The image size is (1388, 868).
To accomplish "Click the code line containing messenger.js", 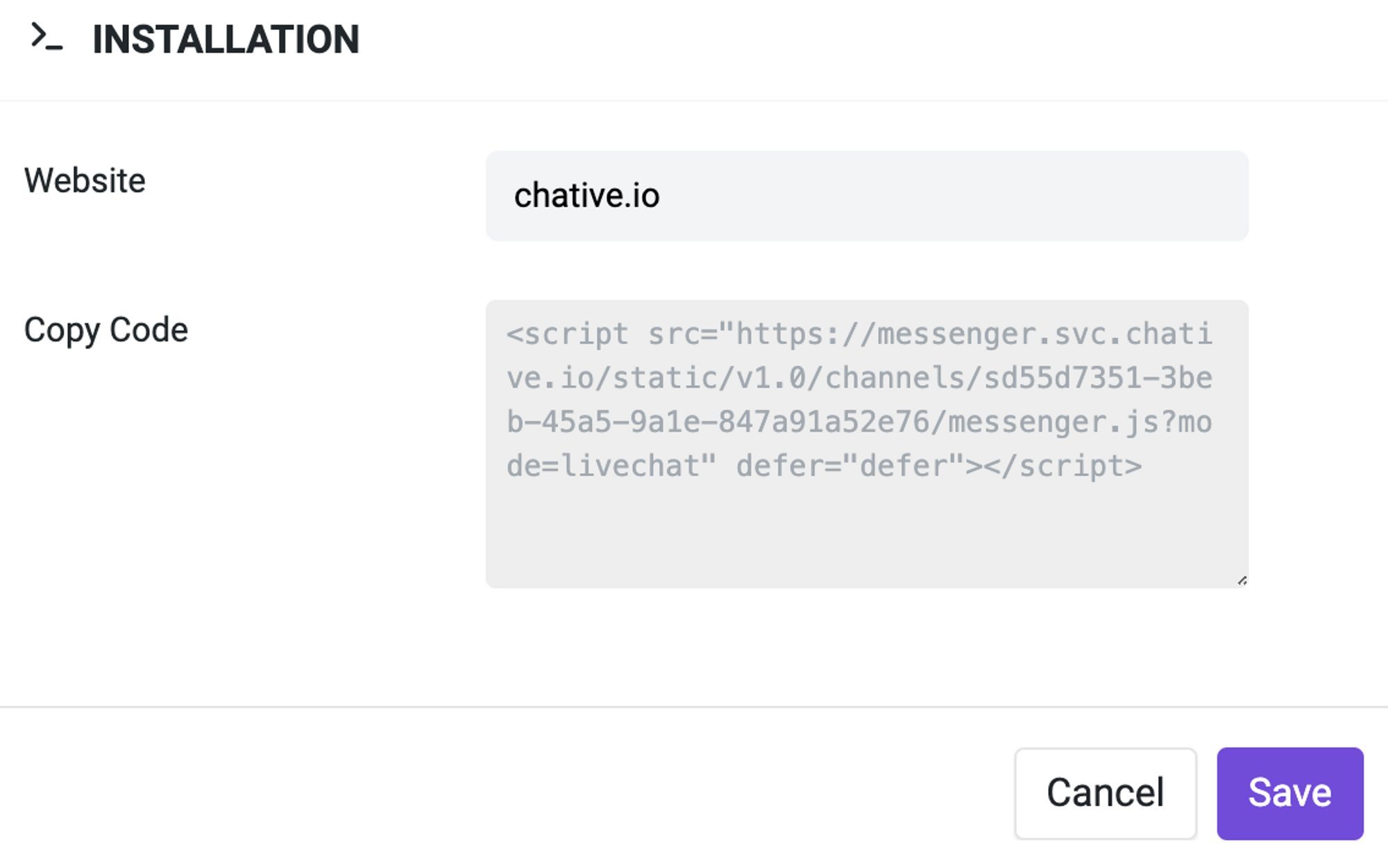I will [859, 422].
